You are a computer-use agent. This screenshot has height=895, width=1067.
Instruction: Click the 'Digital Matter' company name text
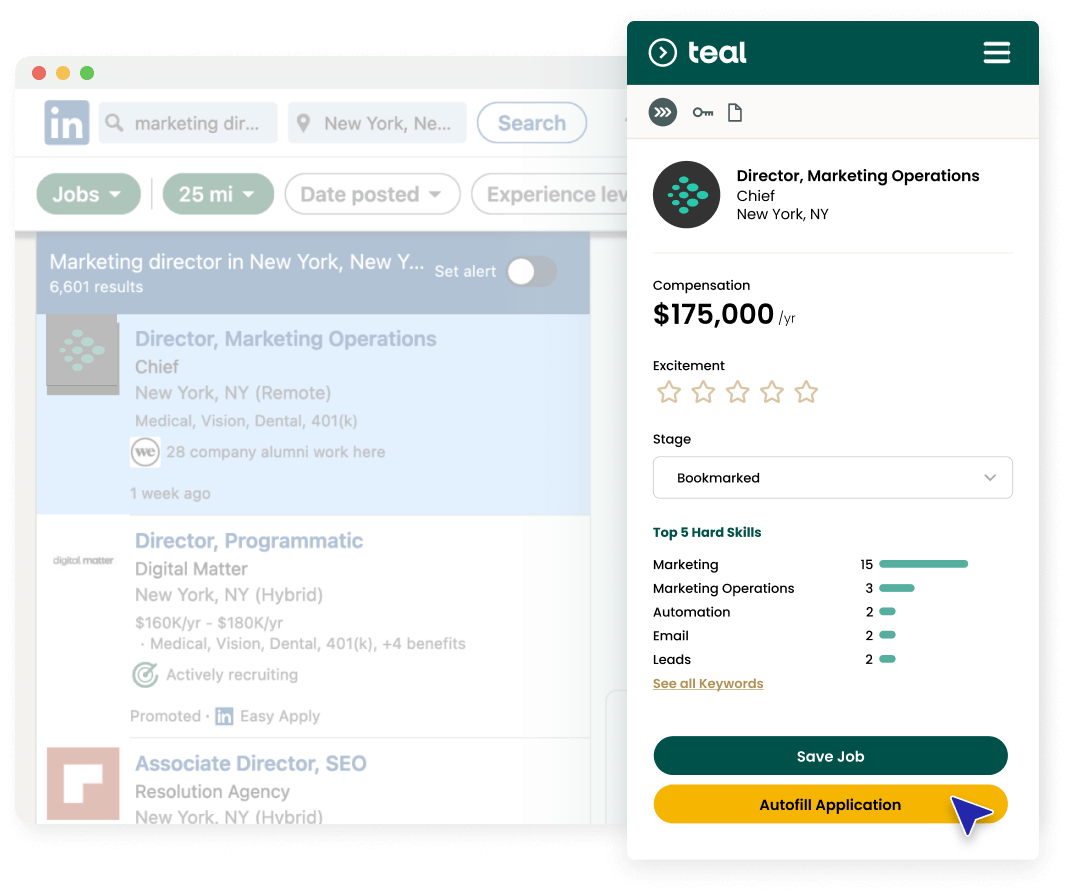click(191, 569)
